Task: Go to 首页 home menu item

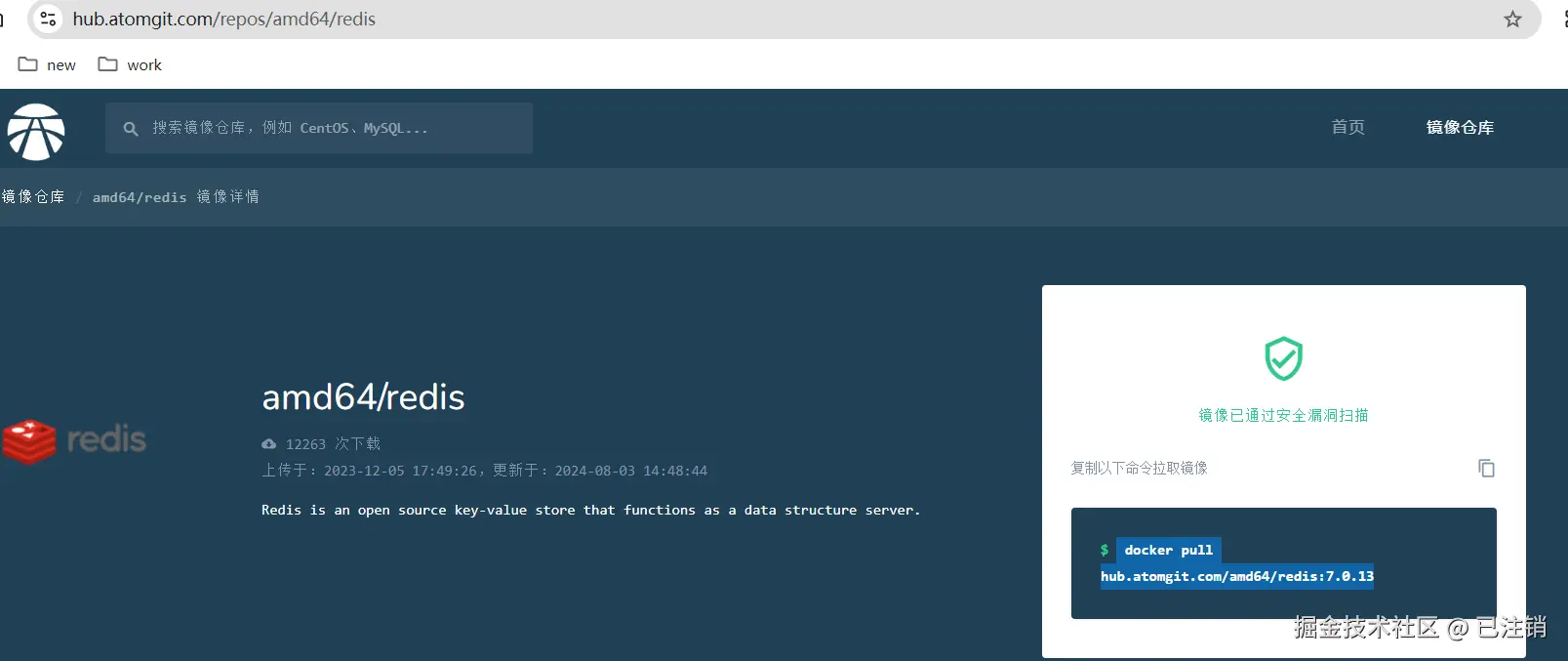Action: (x=1347, y=127)
